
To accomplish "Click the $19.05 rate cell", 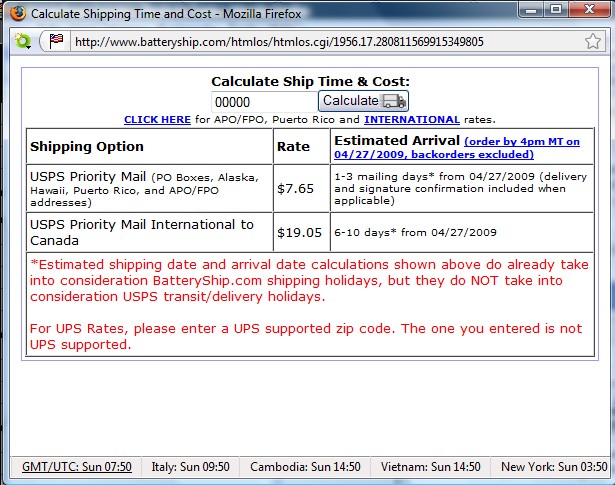I will pyautogui.click(x=301, y=232).
